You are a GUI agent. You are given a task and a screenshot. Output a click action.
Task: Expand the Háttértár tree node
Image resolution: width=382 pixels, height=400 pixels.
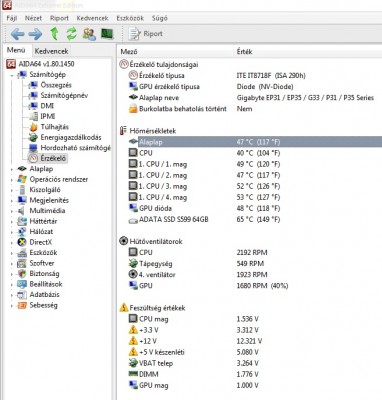pos(12,222)
